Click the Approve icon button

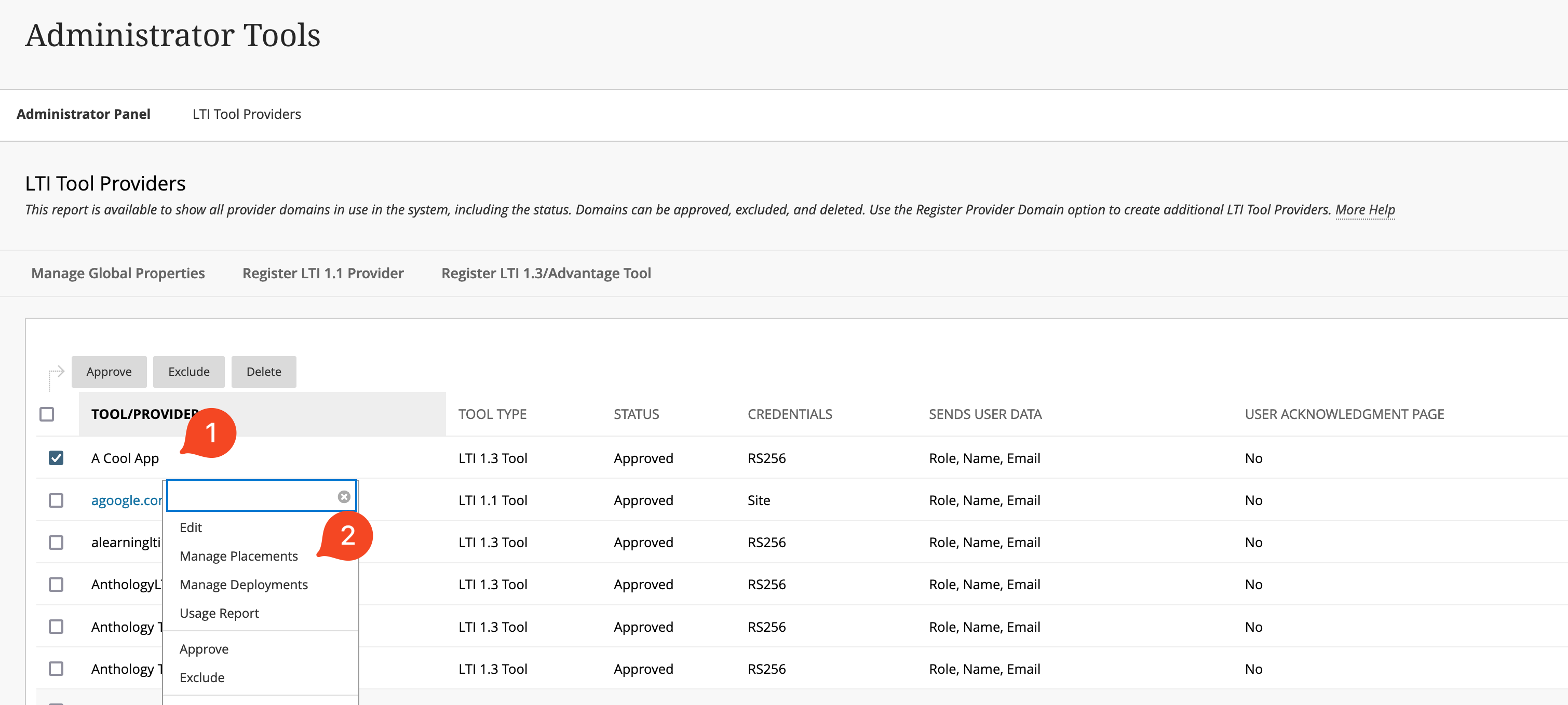(x=108, y=371)
